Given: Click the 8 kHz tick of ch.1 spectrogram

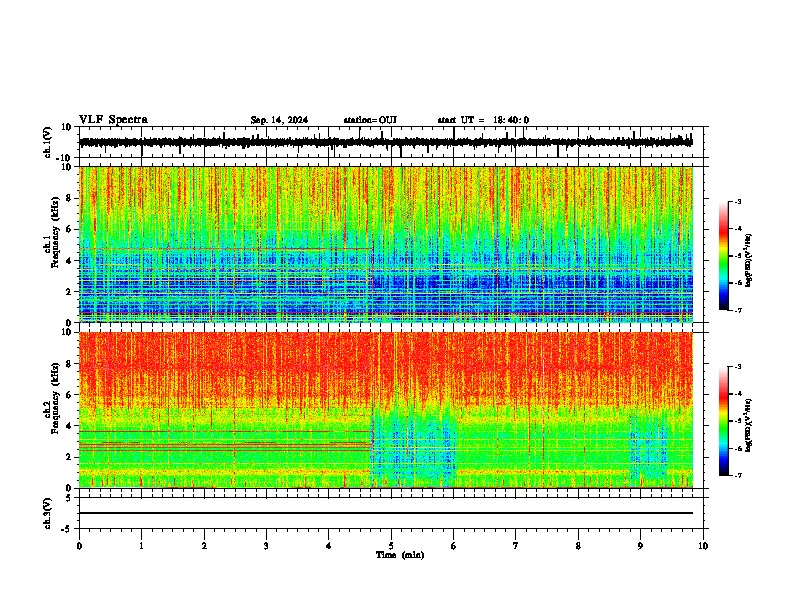Looking at the screenshot, I should (x=70, y=198).
